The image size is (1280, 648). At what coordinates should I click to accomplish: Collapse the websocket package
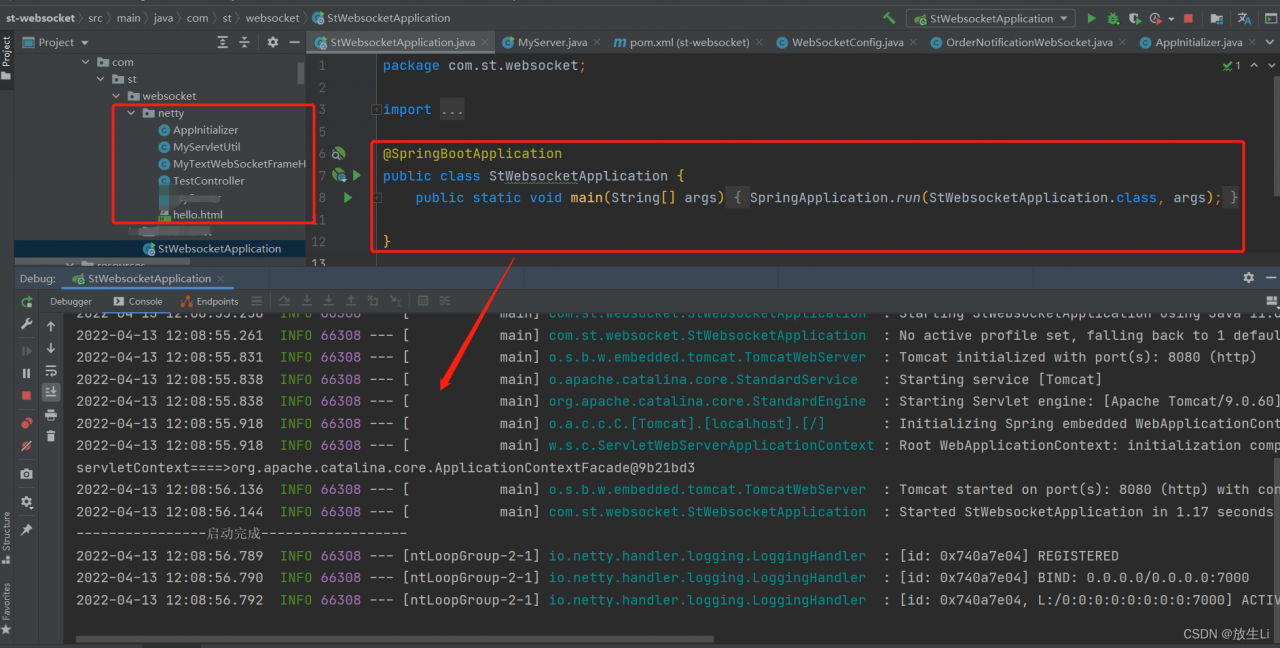(117, 96)
